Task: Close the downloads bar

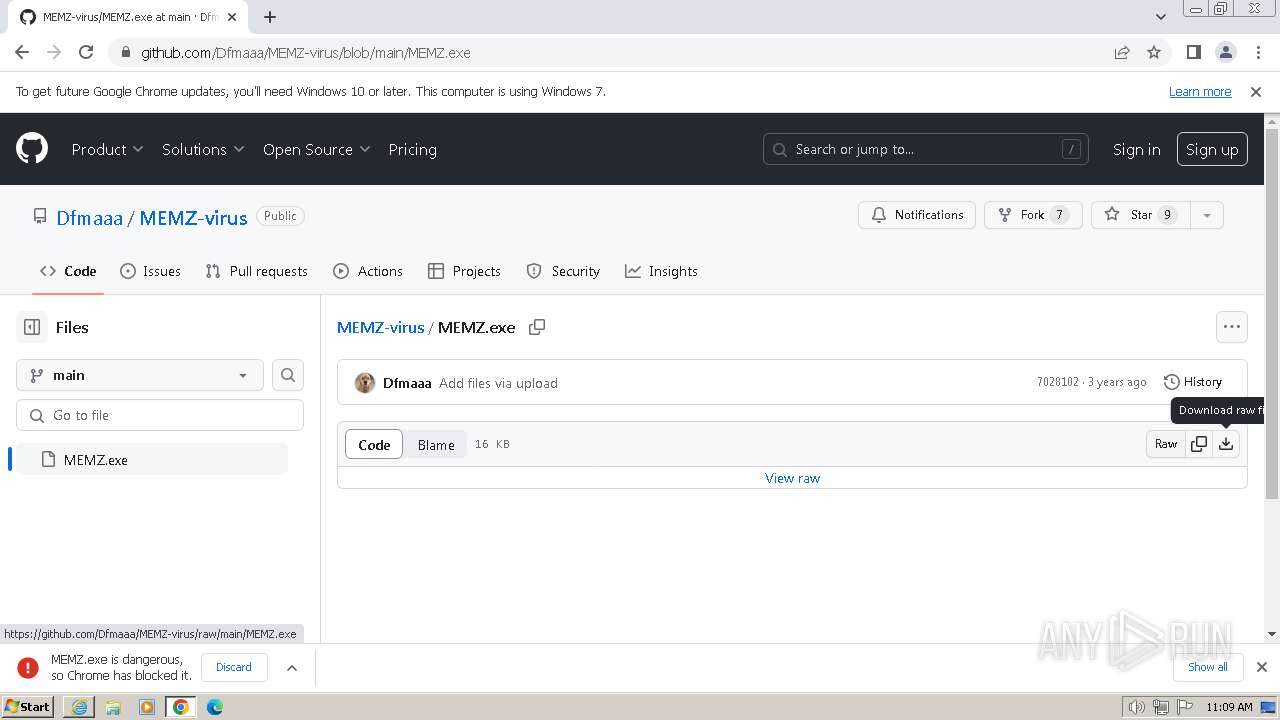Action: (x=1262, y=667)
